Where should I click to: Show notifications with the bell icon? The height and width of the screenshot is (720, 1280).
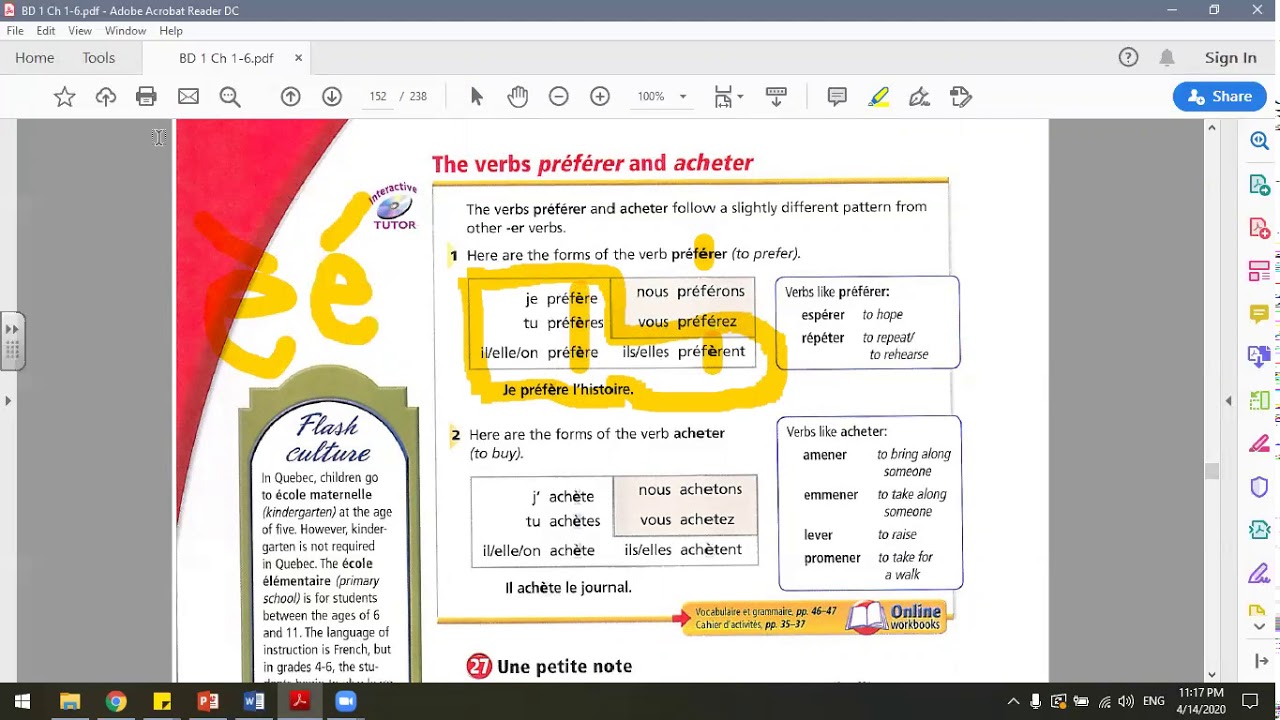[1167, 58]
